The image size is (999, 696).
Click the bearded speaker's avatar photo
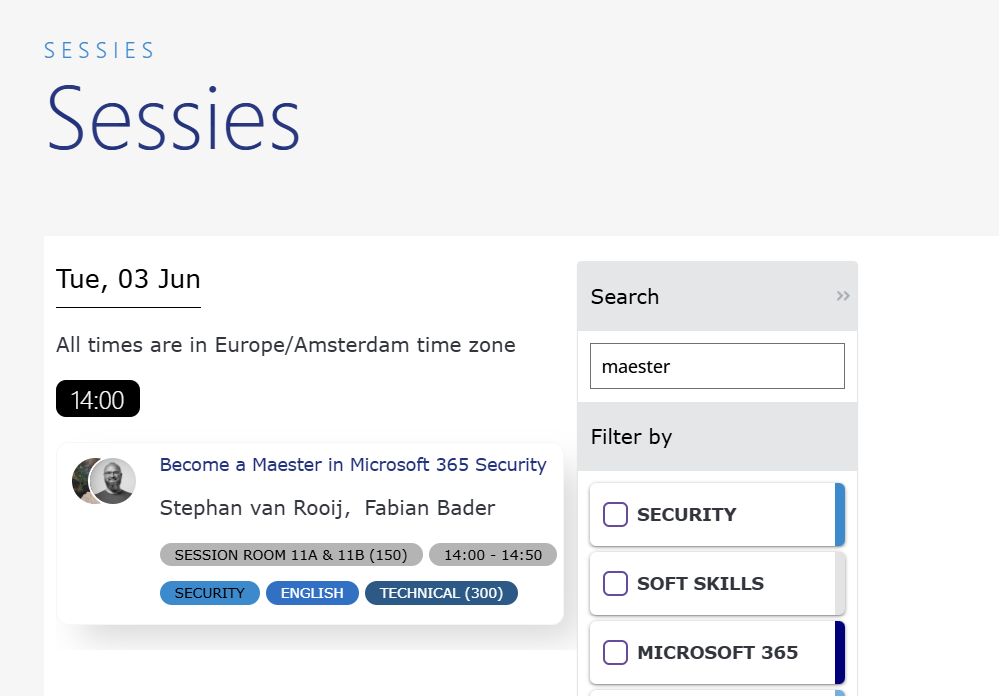[113, 481]
